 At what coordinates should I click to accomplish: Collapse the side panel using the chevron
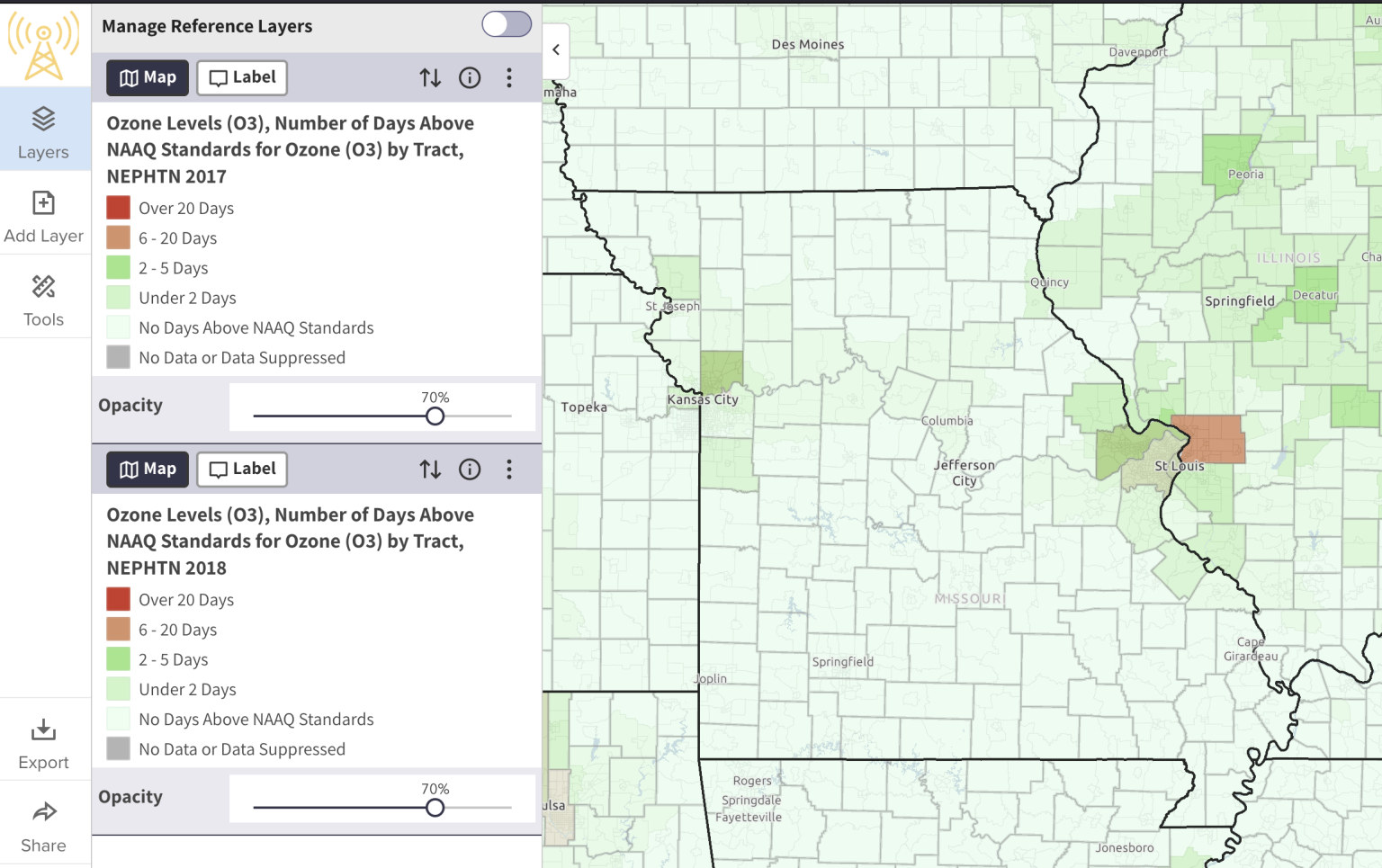555,50
